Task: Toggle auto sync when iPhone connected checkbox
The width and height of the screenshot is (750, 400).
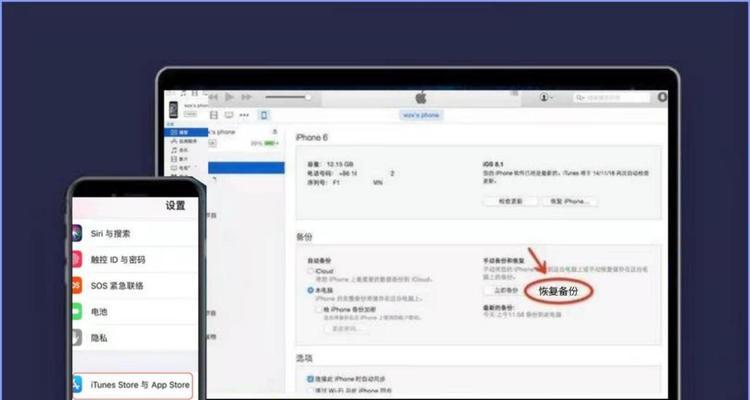Action: point(310,379)
